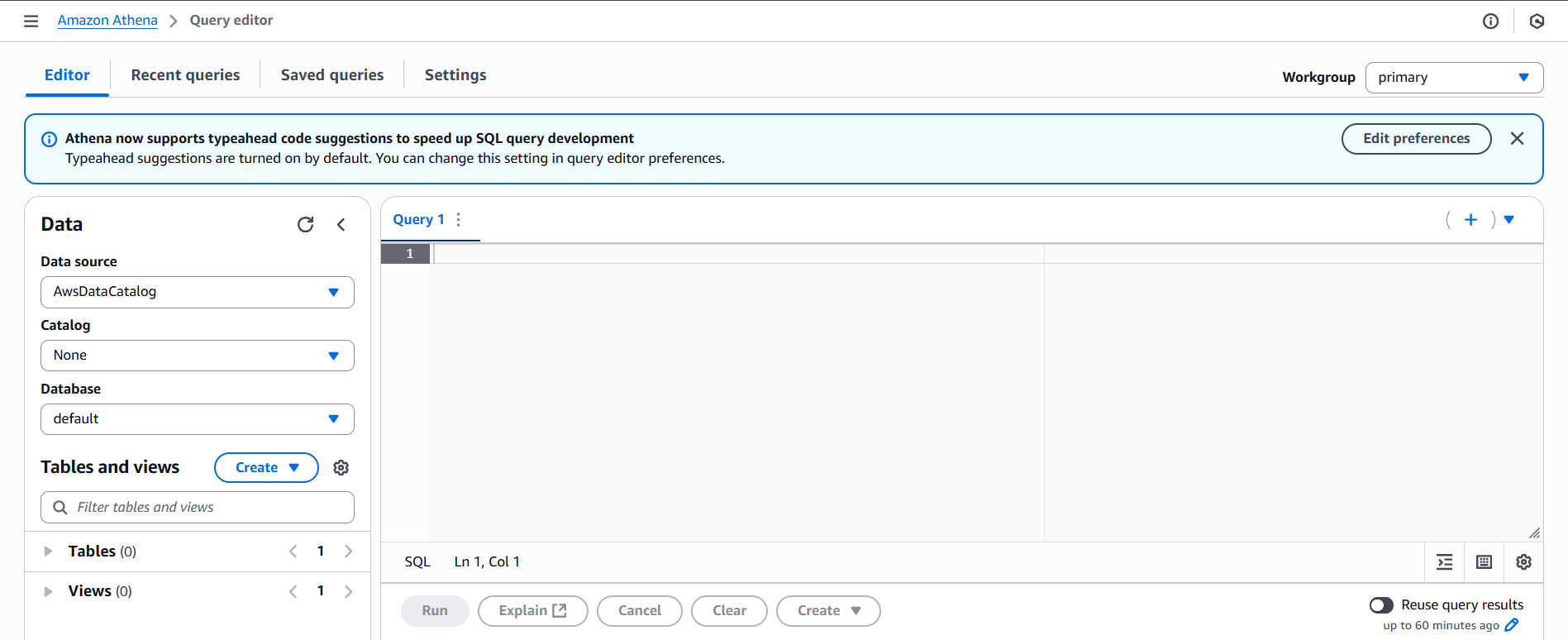1568x640 pixels.
Task: Refresh the Data panel
Action: 306,224
